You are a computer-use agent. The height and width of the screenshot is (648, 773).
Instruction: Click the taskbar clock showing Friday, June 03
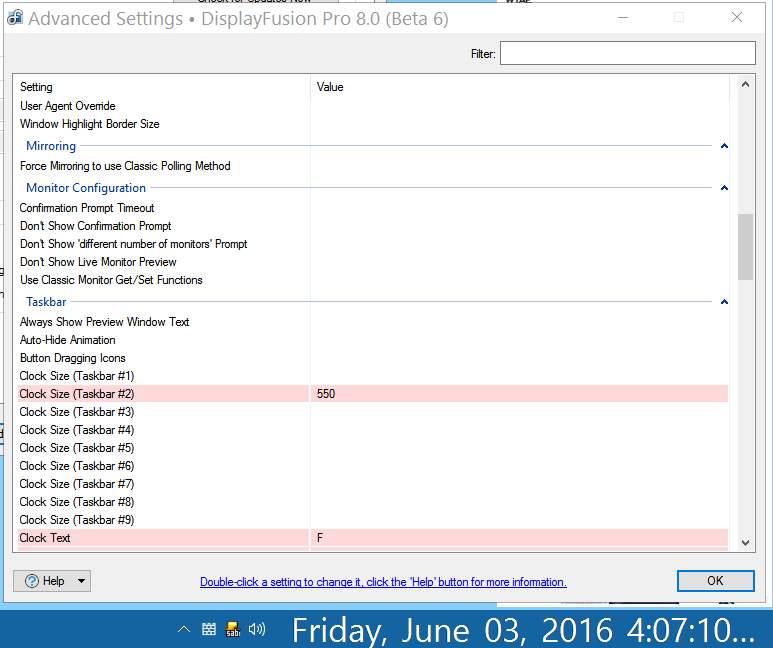pos(523,630)
